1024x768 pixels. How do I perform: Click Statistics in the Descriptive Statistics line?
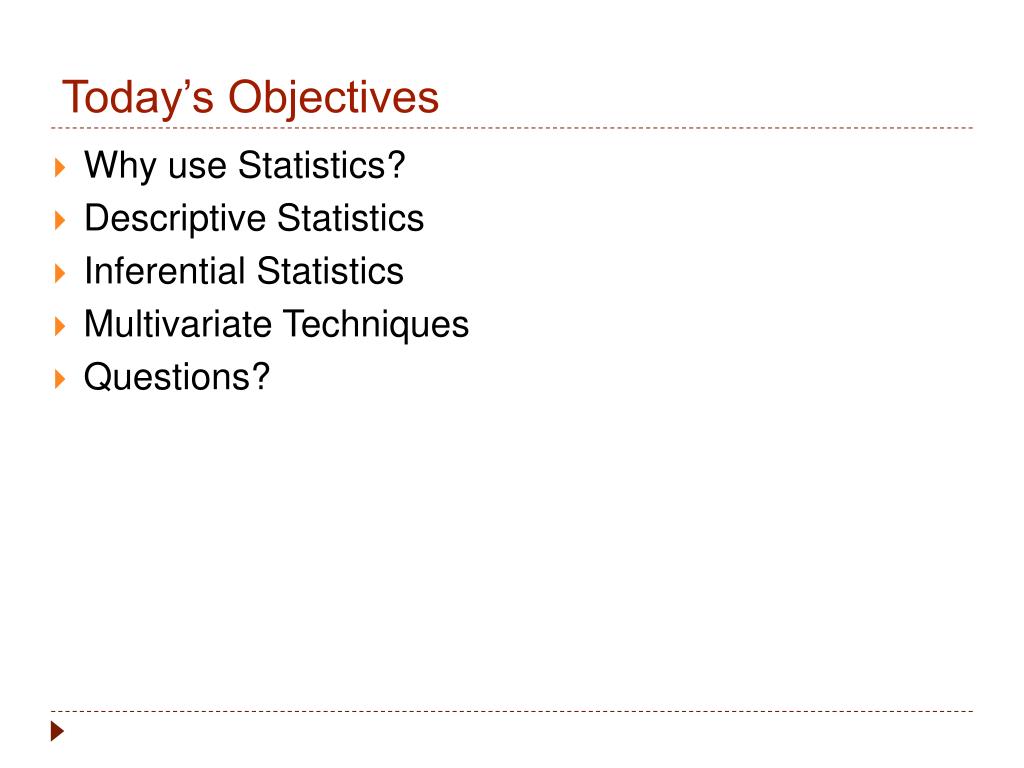pos(350,217)
